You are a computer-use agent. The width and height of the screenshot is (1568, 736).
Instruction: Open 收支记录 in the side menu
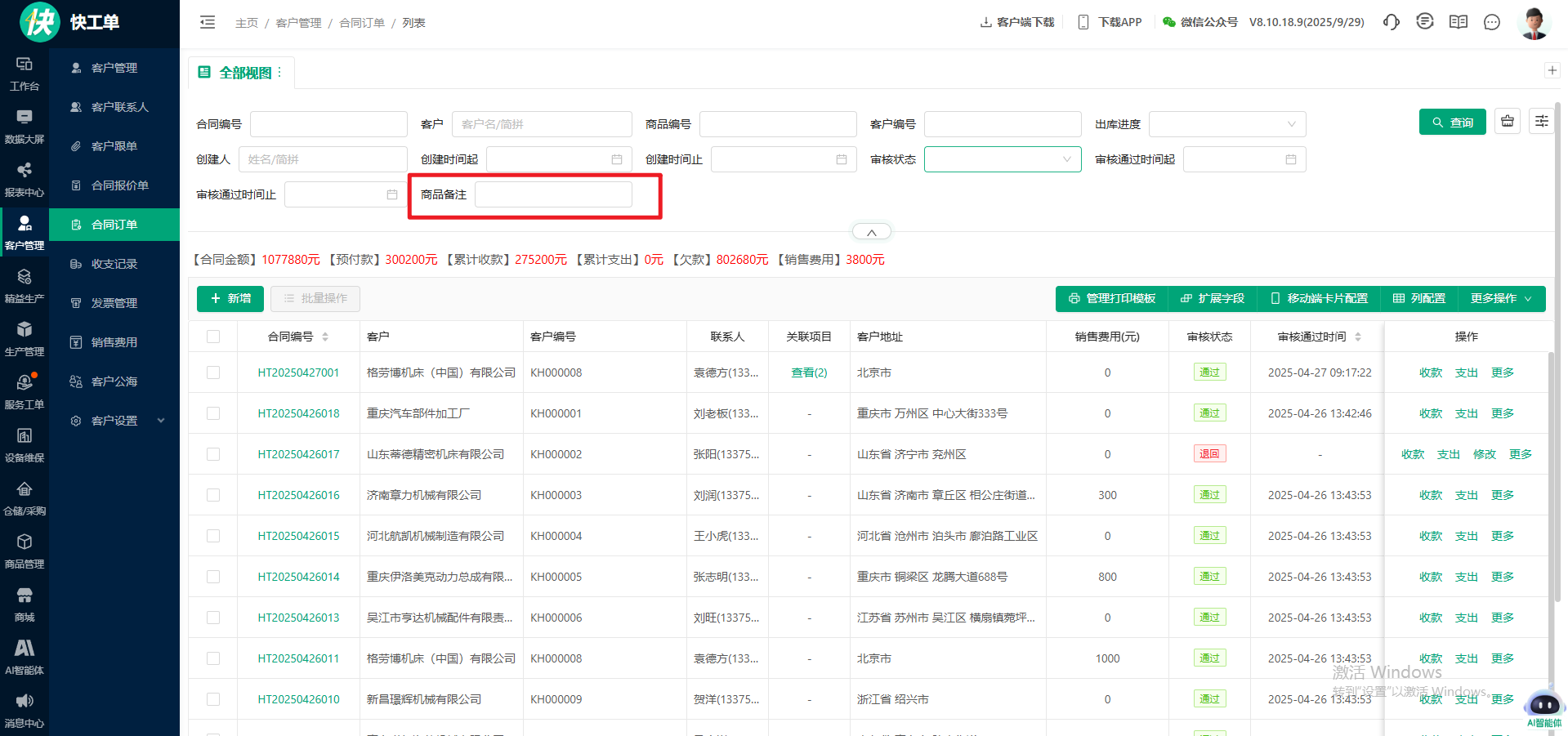114,264
